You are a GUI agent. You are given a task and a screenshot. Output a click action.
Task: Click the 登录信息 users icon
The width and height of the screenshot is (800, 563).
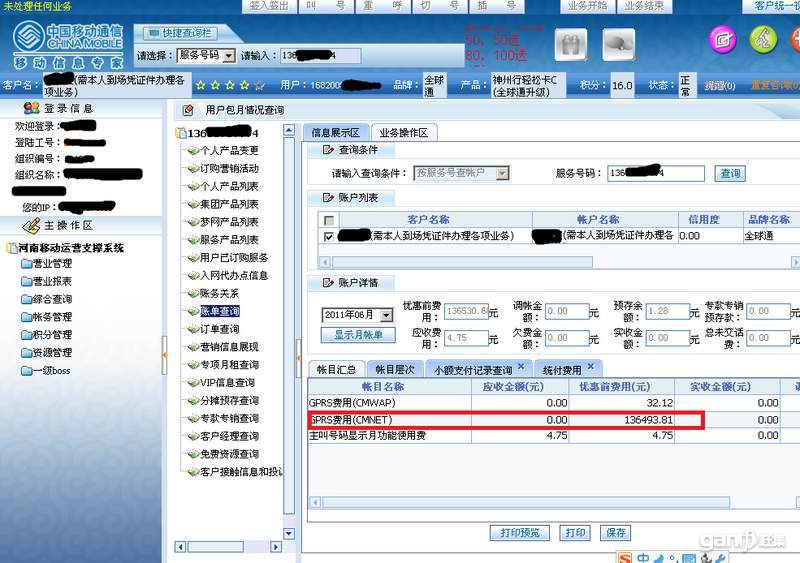(x=31, y=108)
